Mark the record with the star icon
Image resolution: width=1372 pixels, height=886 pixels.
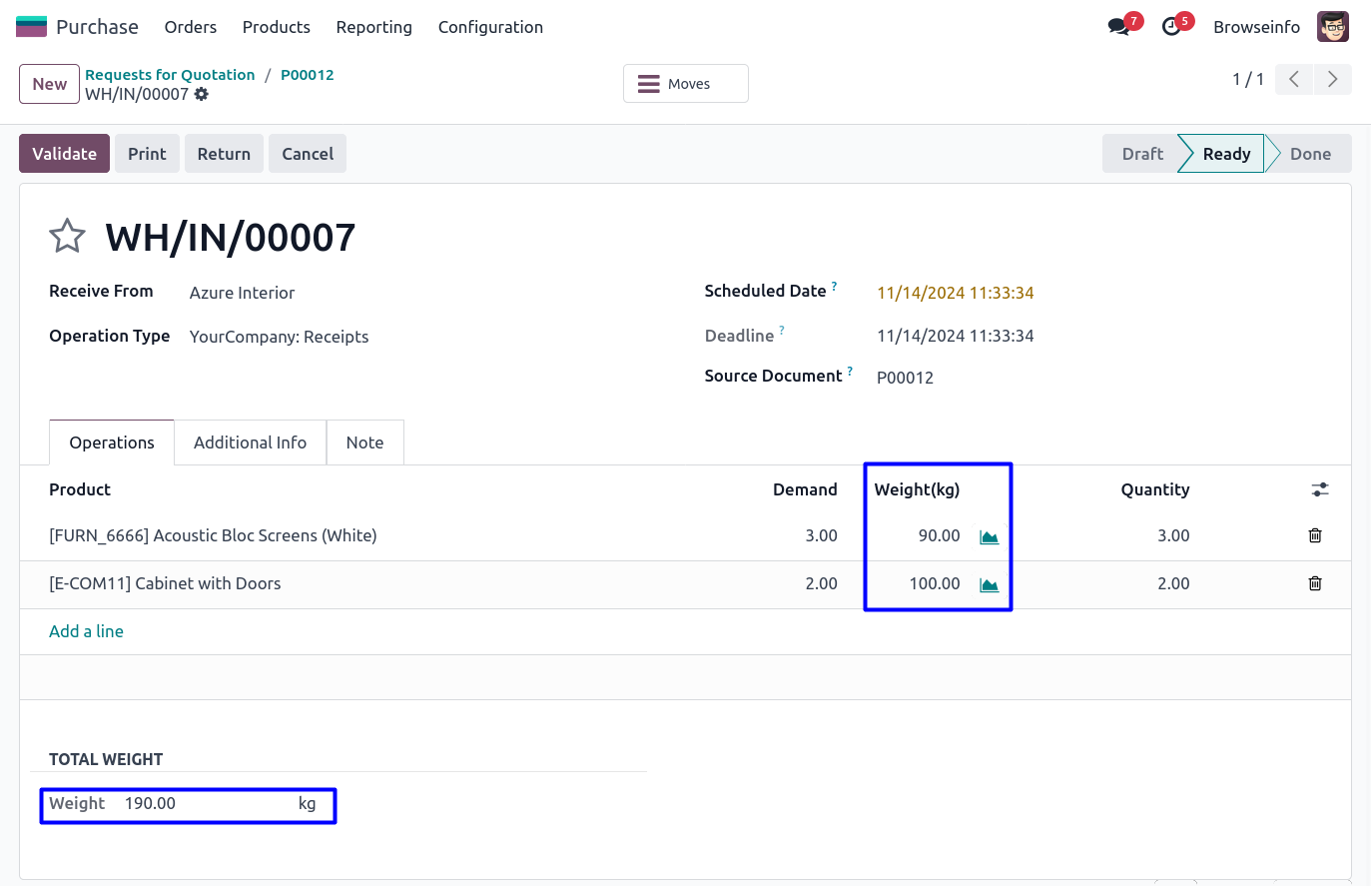click(x=68, y=237)
